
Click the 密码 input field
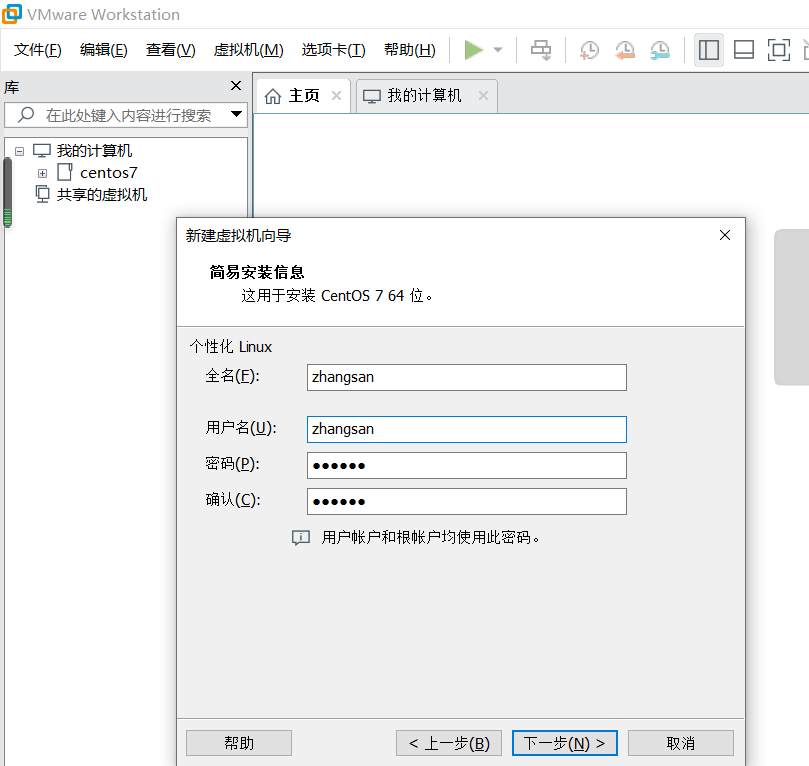coord(467,465)
